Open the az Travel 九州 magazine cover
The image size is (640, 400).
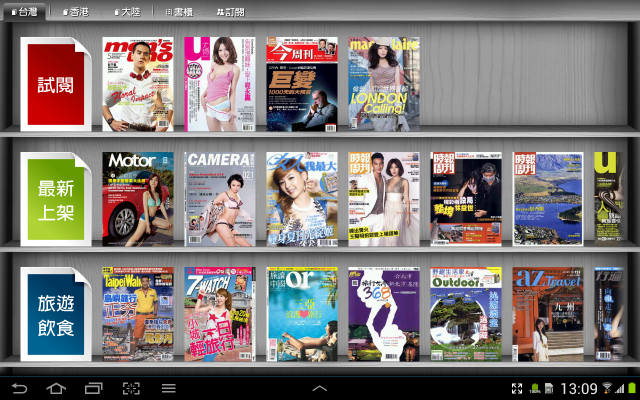click(548, 314)
